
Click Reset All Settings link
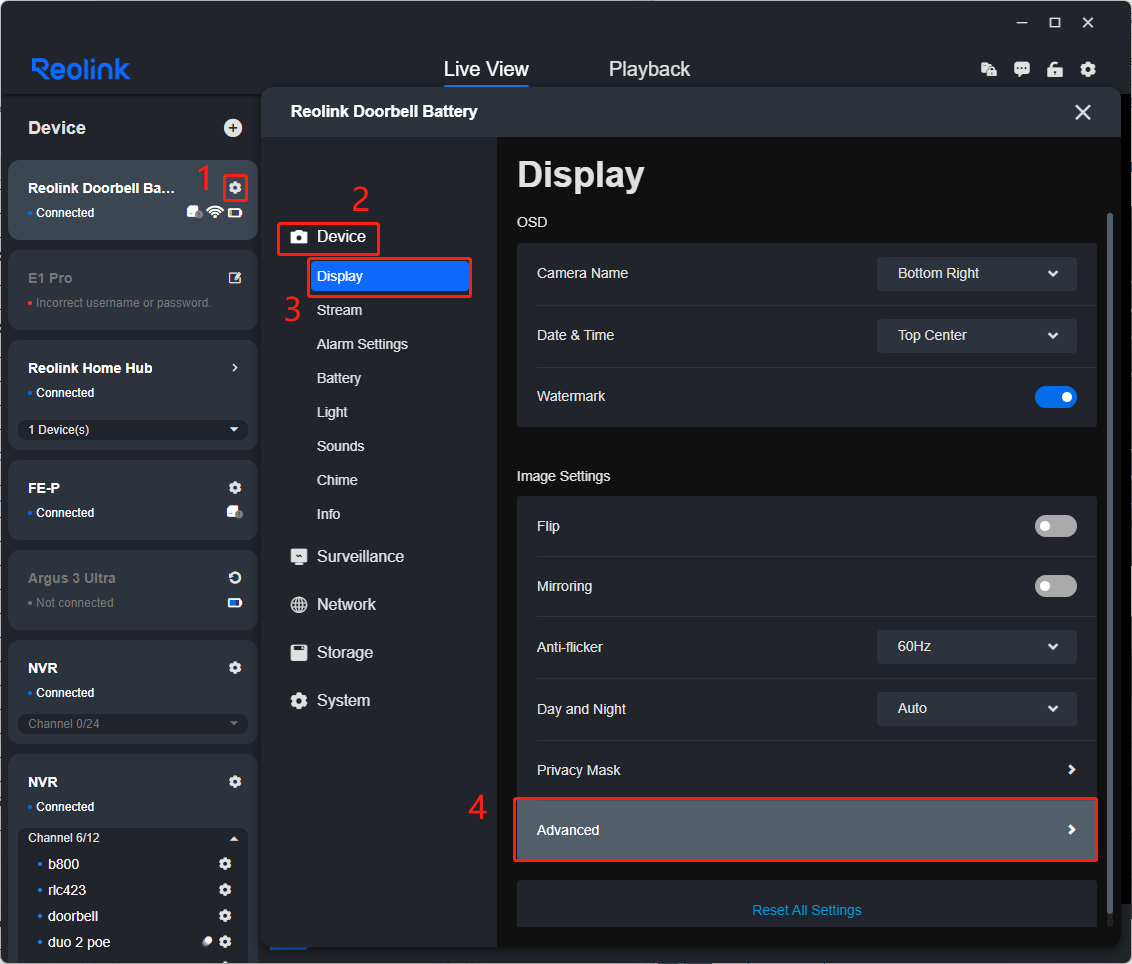point(806,910)
